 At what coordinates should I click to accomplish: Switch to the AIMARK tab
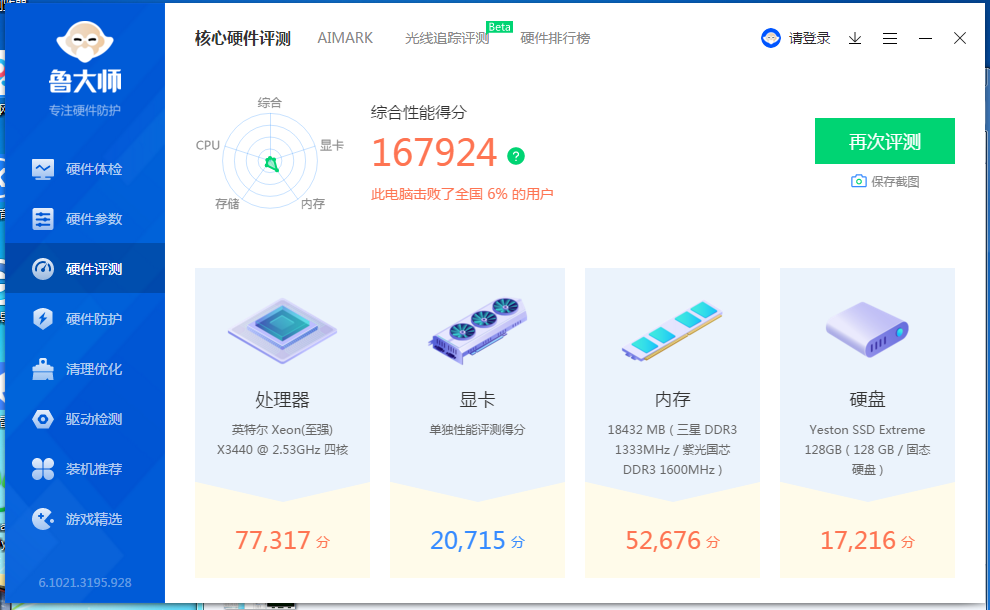[345, 38]
